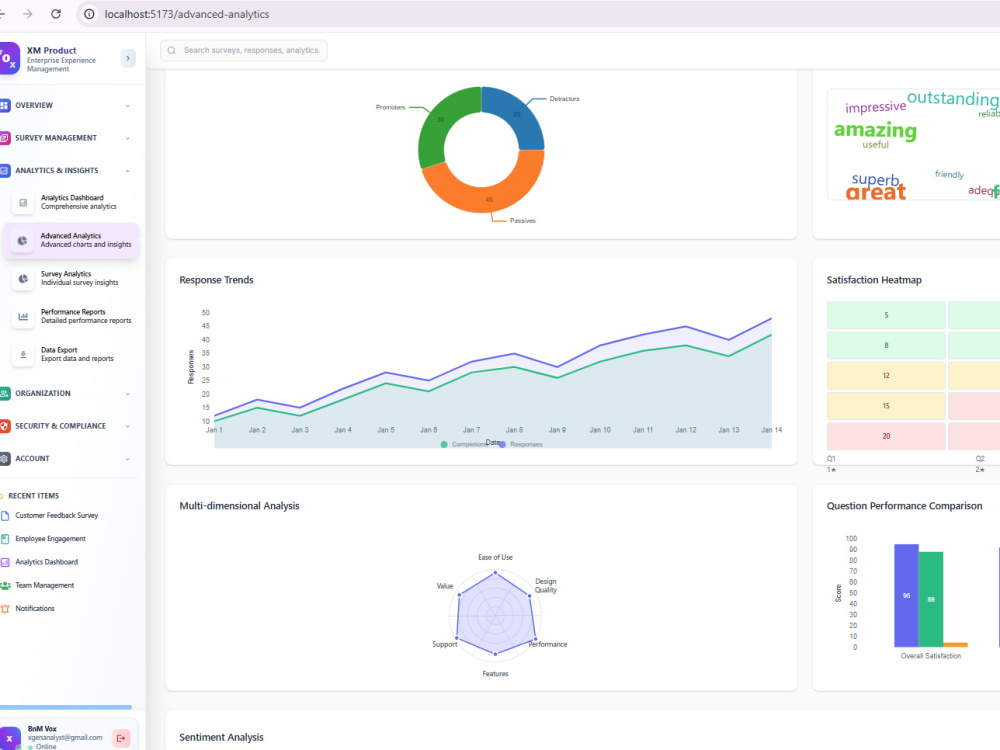Click the search surveys input field
1000x750 pixels.
click(244, 50)
